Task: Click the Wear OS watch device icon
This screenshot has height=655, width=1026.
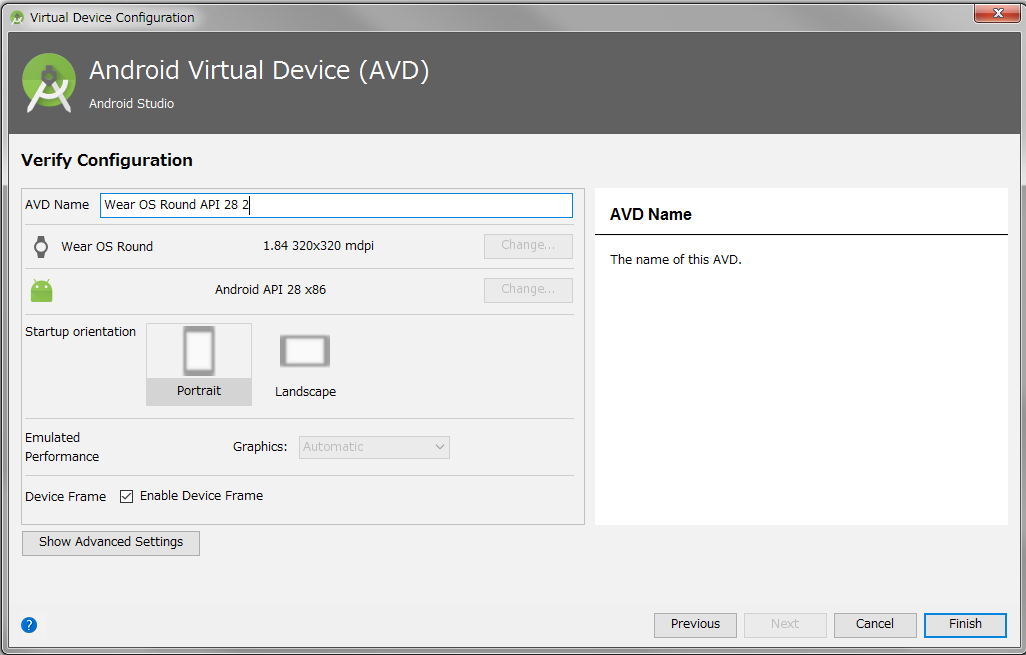Action: pos(41,247)
